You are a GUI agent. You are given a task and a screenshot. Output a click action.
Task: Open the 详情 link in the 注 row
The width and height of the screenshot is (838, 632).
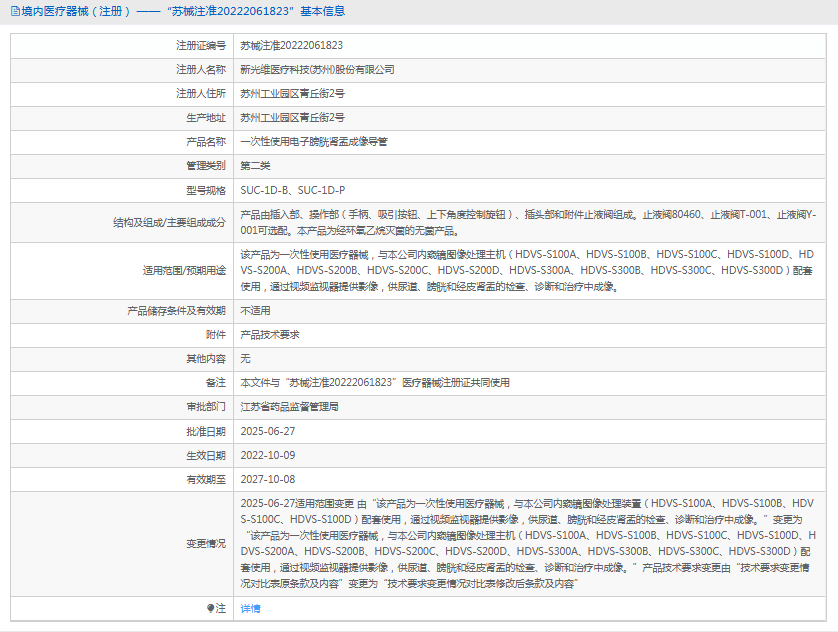250,608
